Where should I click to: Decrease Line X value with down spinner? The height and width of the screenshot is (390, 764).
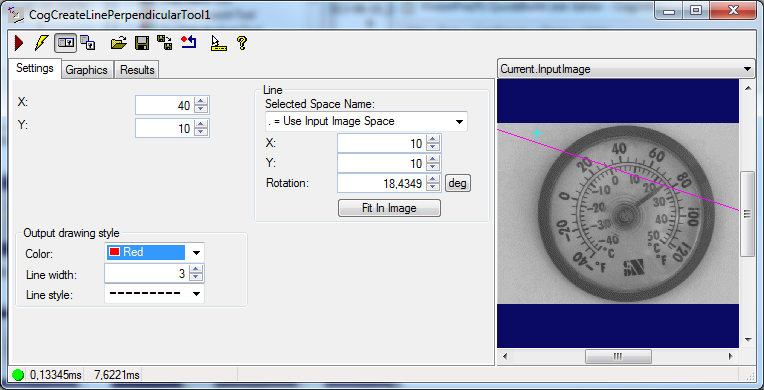click(x=433, y=148)
